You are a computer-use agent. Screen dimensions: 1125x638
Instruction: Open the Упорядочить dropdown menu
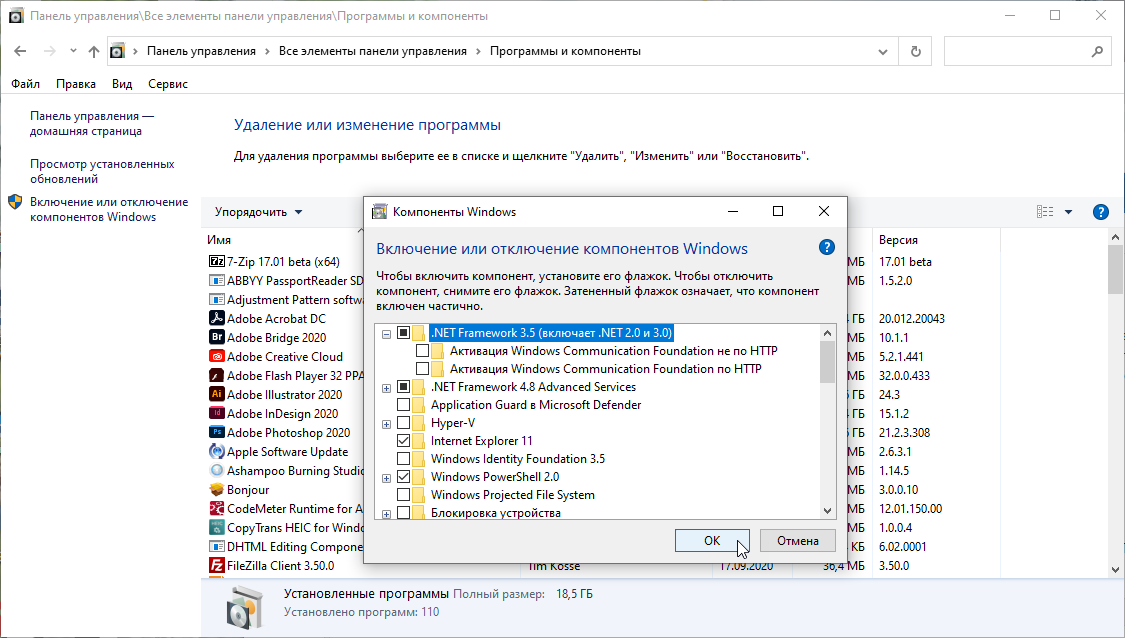click(x=258, y=212)
